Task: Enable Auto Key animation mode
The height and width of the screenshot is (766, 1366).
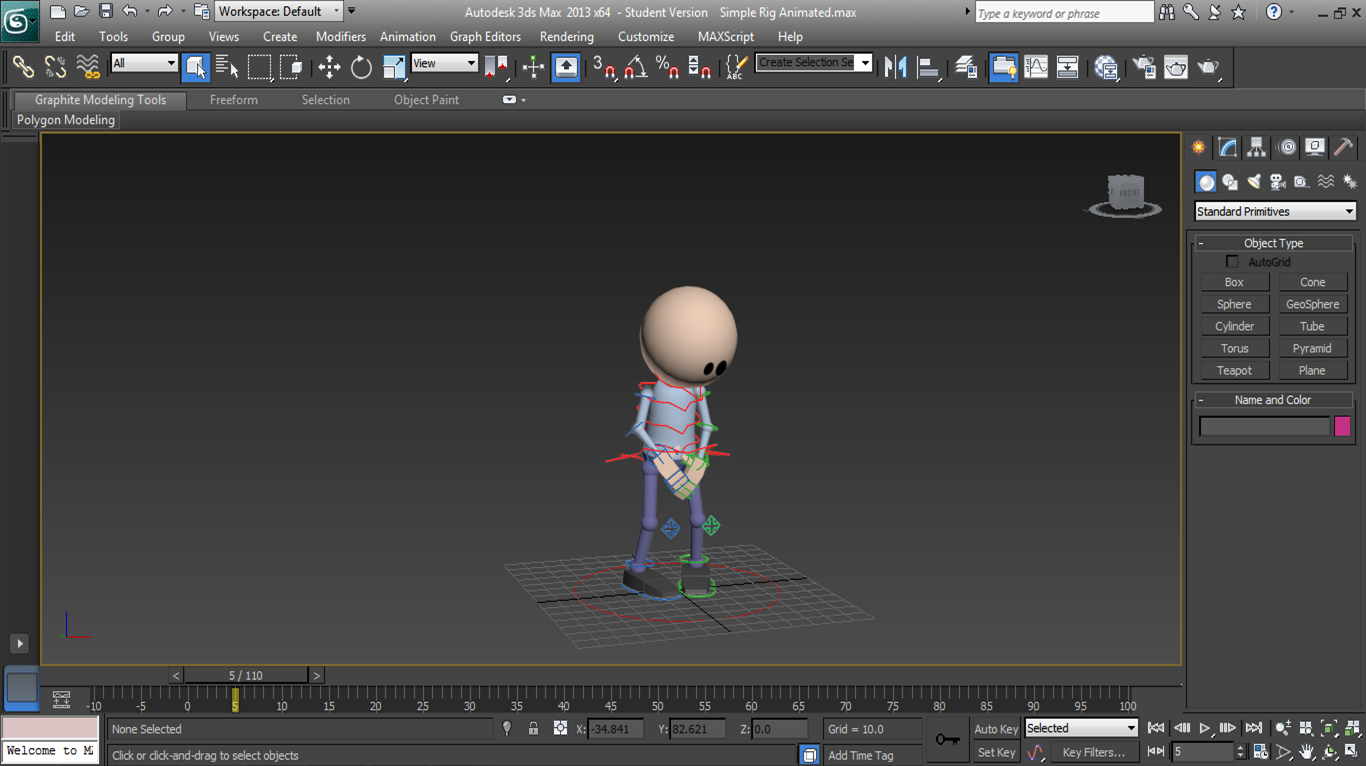Action: click(x=996, y=728)
